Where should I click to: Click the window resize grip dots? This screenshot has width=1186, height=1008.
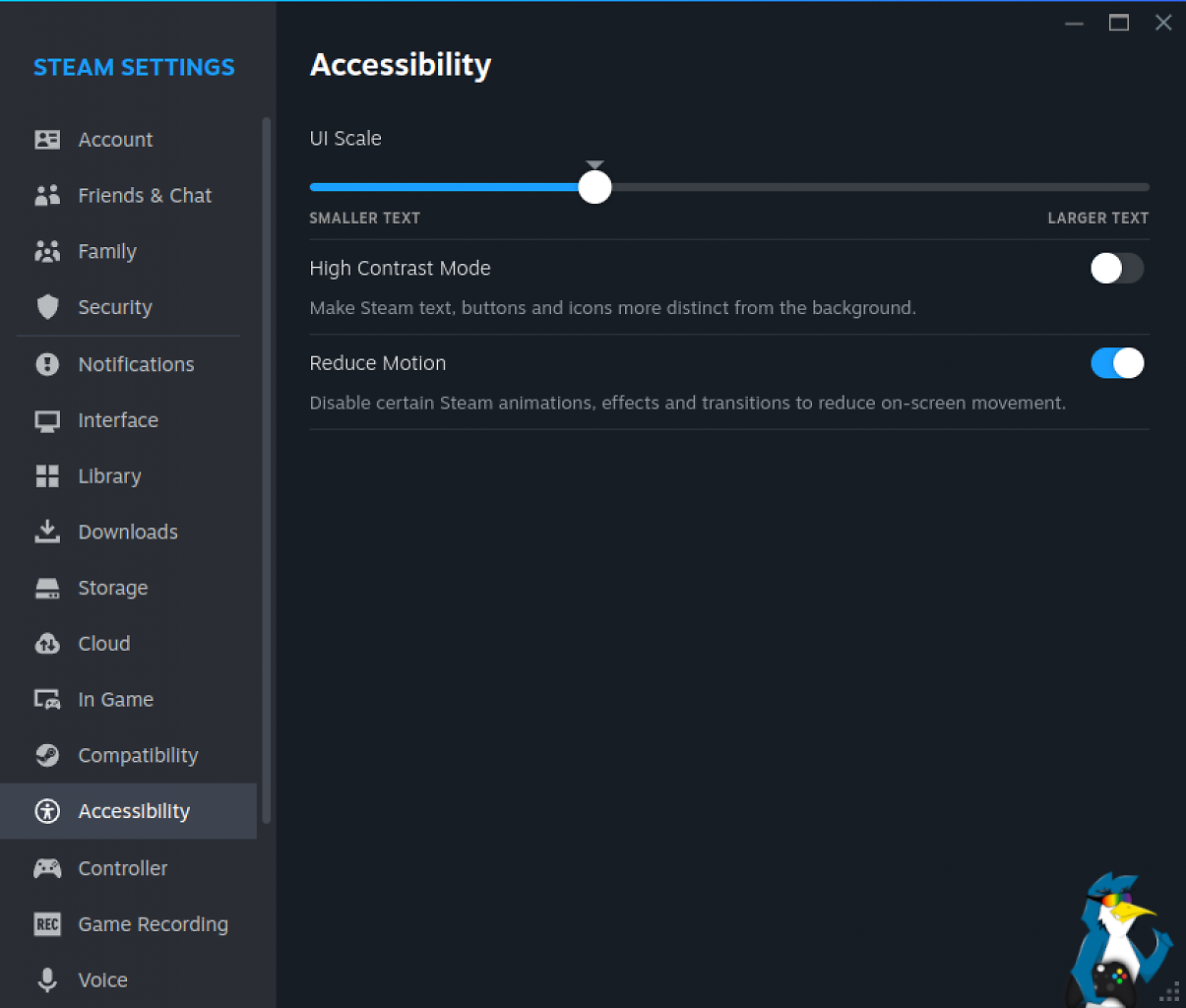coord(1170,992)
